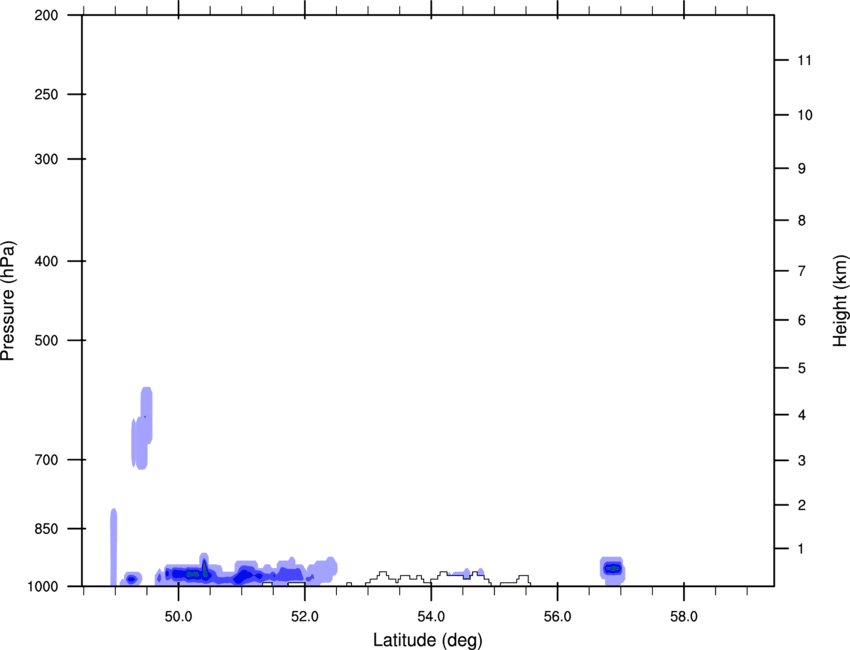The image size is (850, 650).
Task: Click height label 4 km
Action: pyautogui.click(x=802, y=415)
